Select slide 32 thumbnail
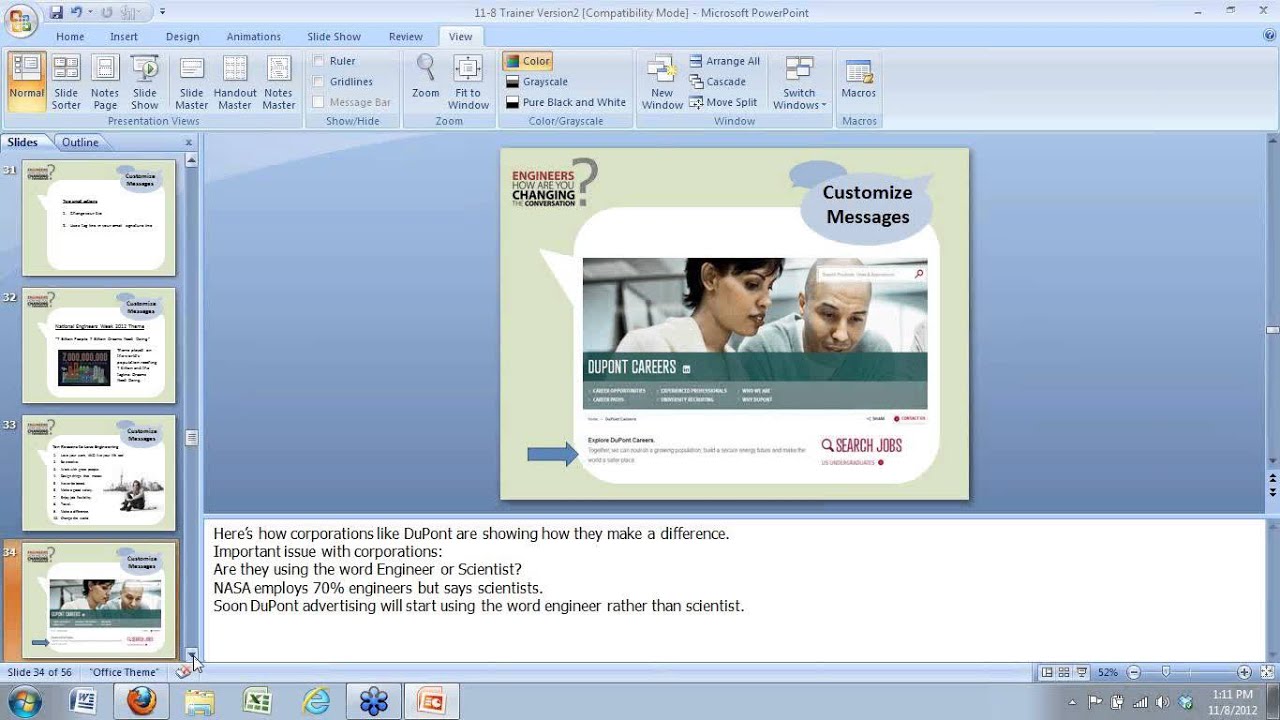 [x=99, y=346]
